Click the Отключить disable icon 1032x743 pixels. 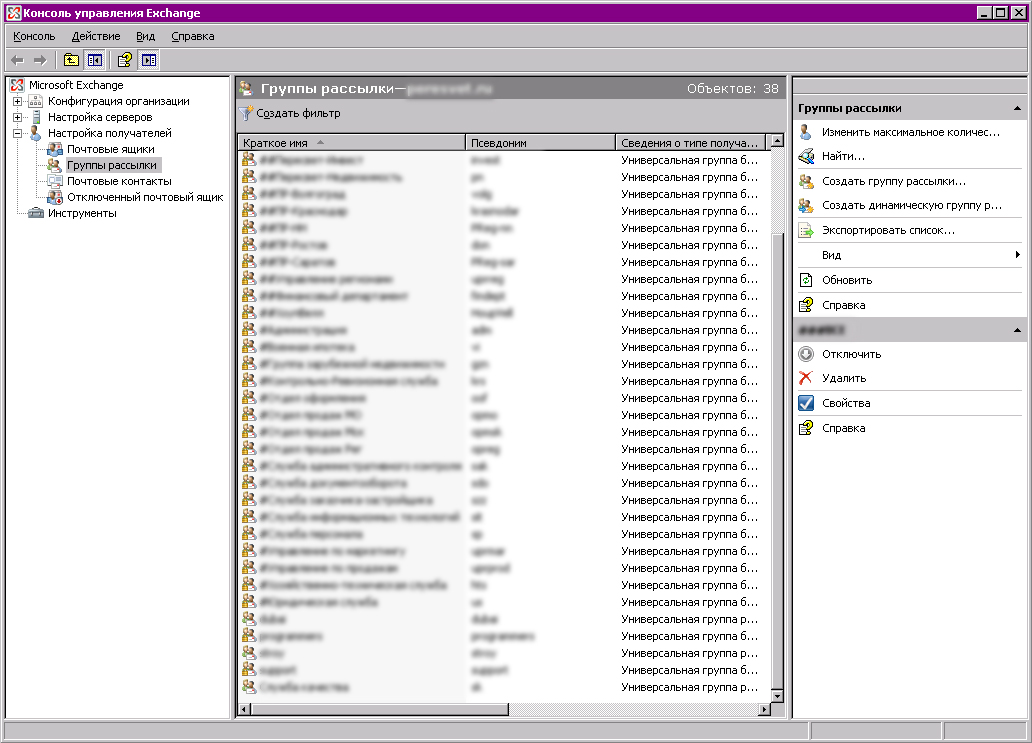(x=806, y=354)
